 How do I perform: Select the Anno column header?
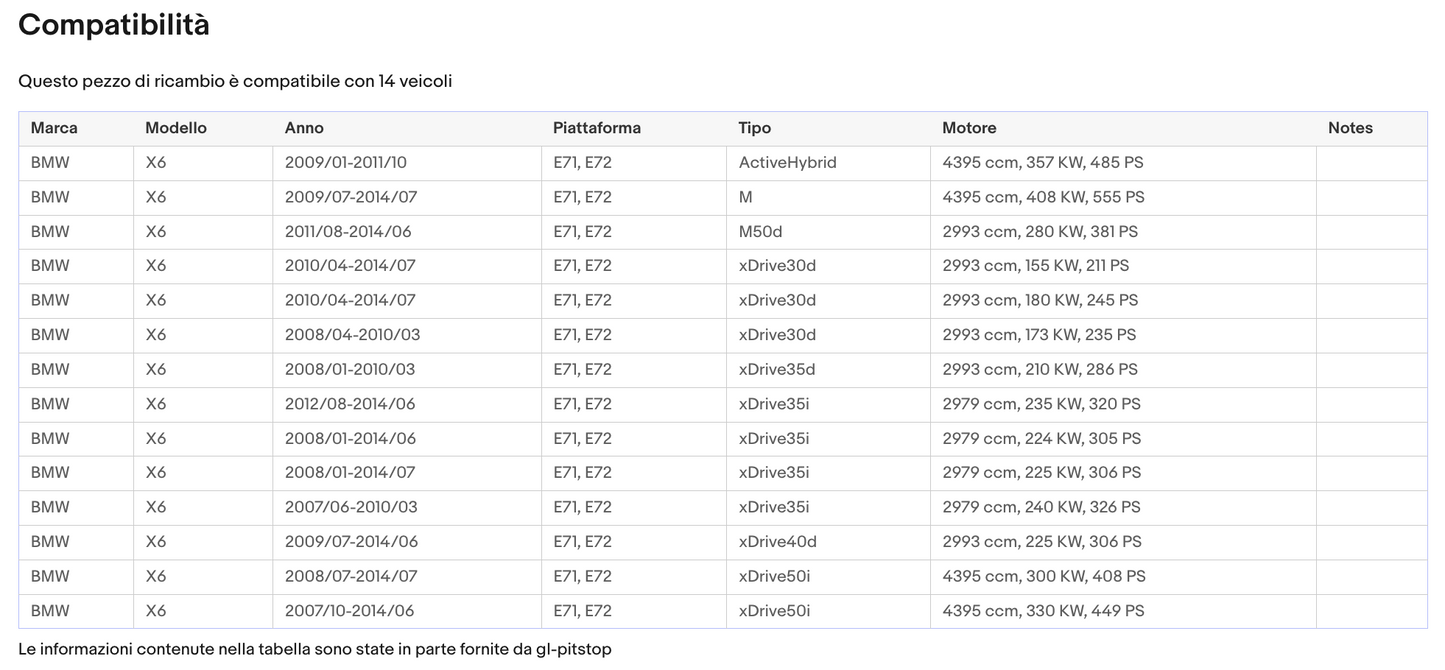pyautogui.click(x=304, y=128)
